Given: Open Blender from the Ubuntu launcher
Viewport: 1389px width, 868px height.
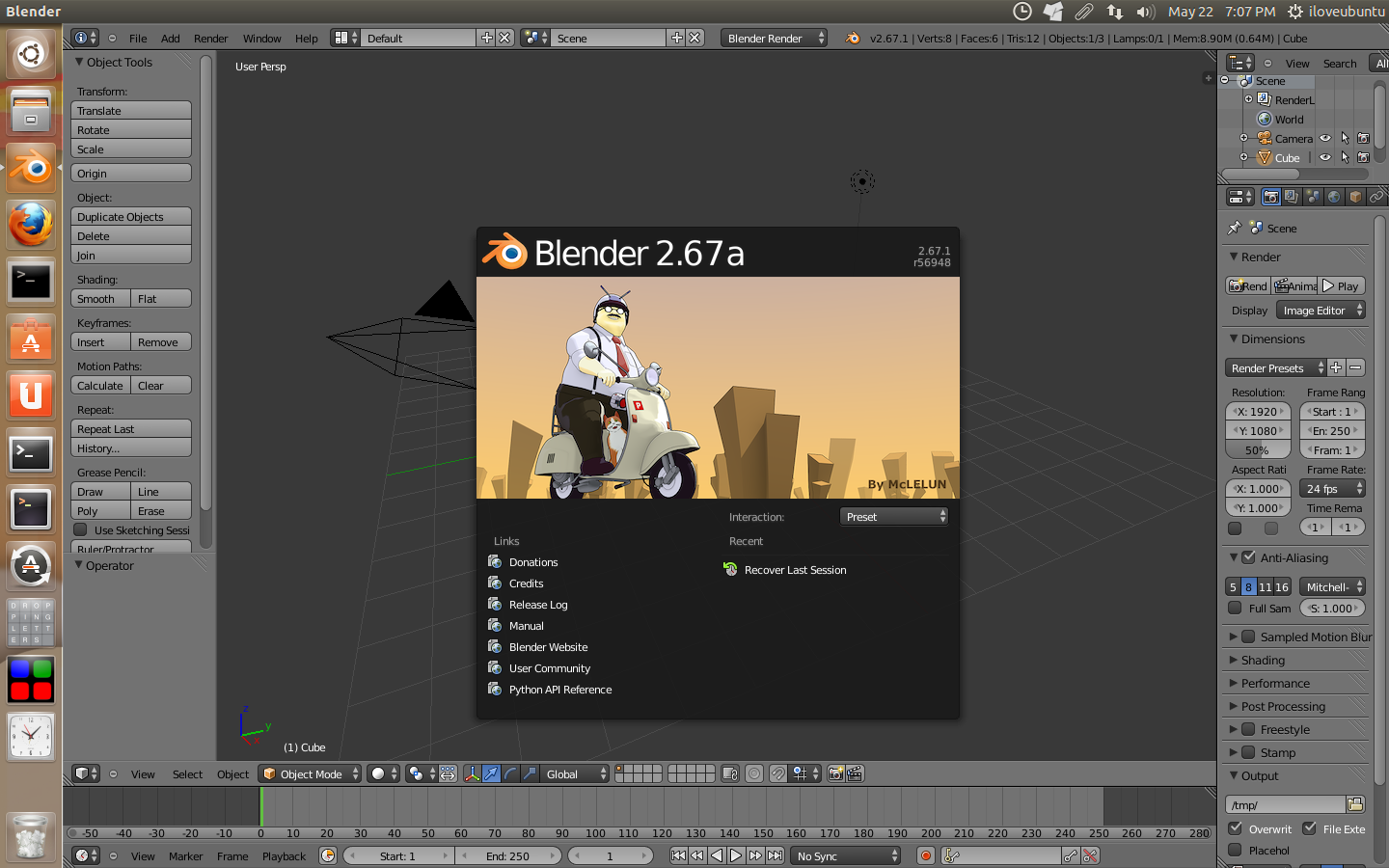Looking at the screenshot, I should tap(31, 168).
